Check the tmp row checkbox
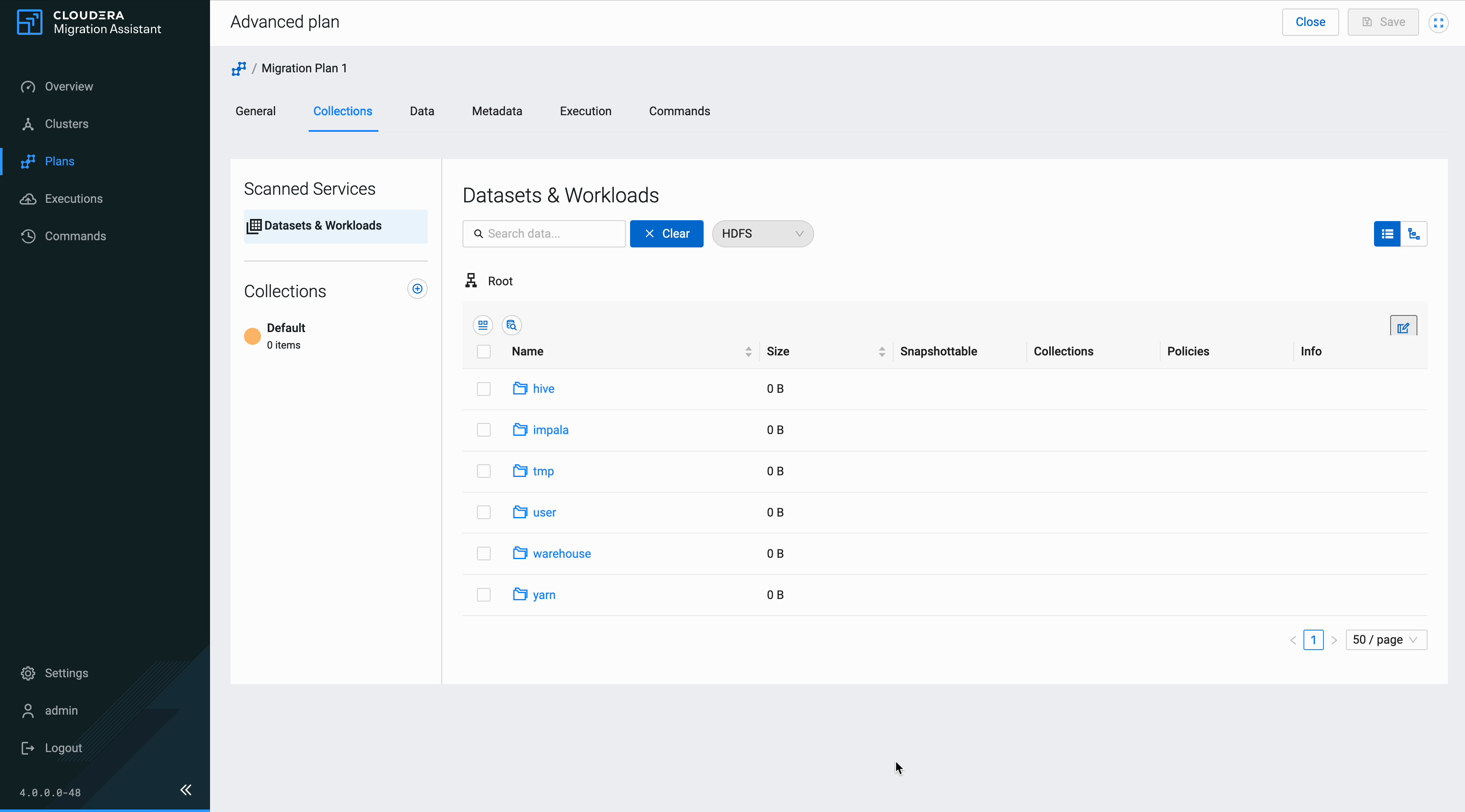Viewport: 1465px width, 812px height. [483, 471]
